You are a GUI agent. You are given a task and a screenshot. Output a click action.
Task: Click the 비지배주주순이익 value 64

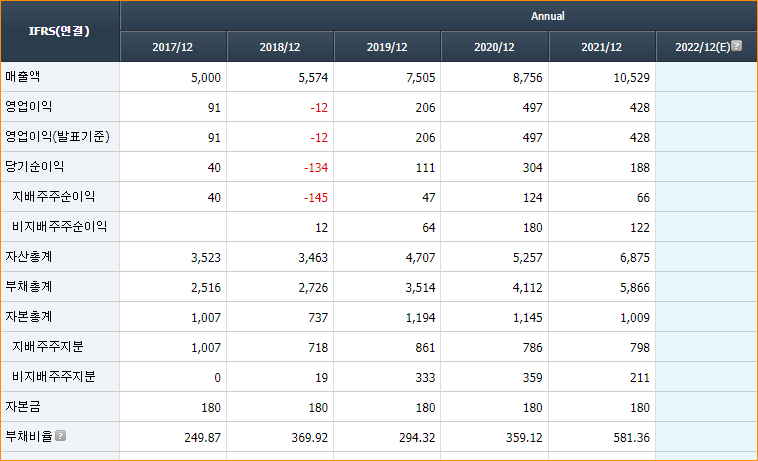(429, 228)
